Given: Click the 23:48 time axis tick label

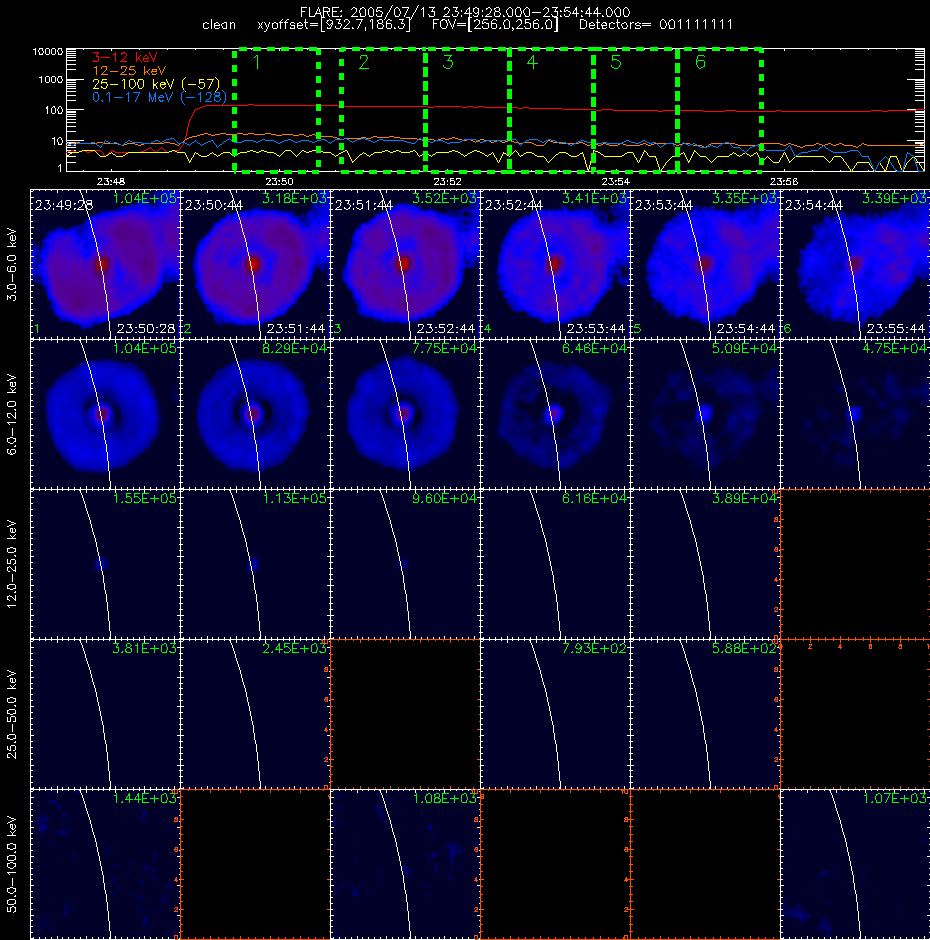Looking at the screenshot, I should click(x=111, y=181).
